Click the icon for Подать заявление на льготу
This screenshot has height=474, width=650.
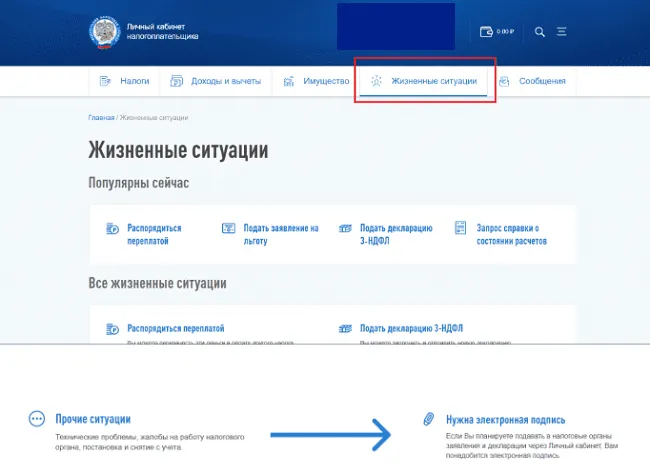[x=228, y=228]
